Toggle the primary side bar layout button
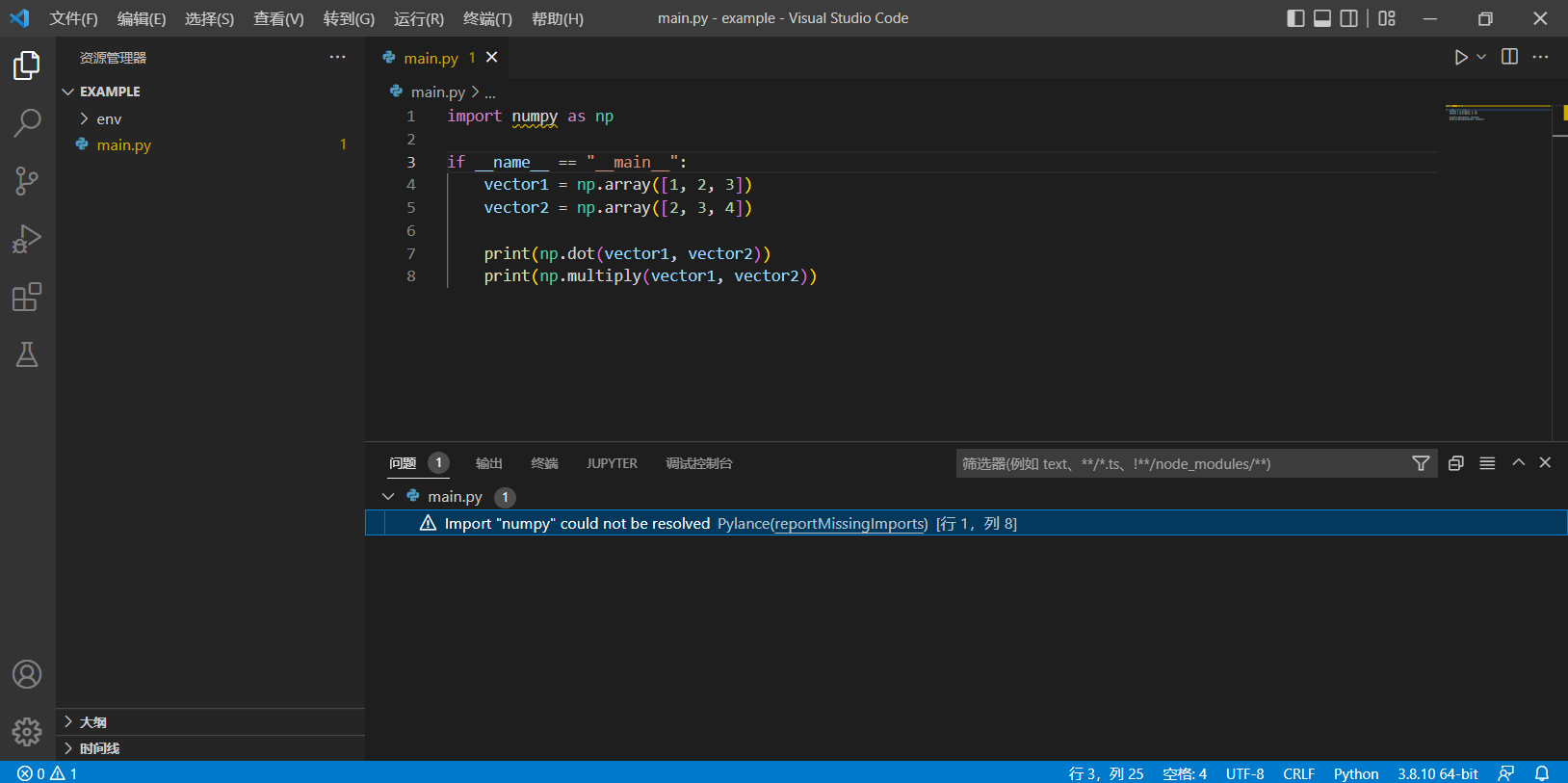 pyautogui.click(x=1295, y=18)
